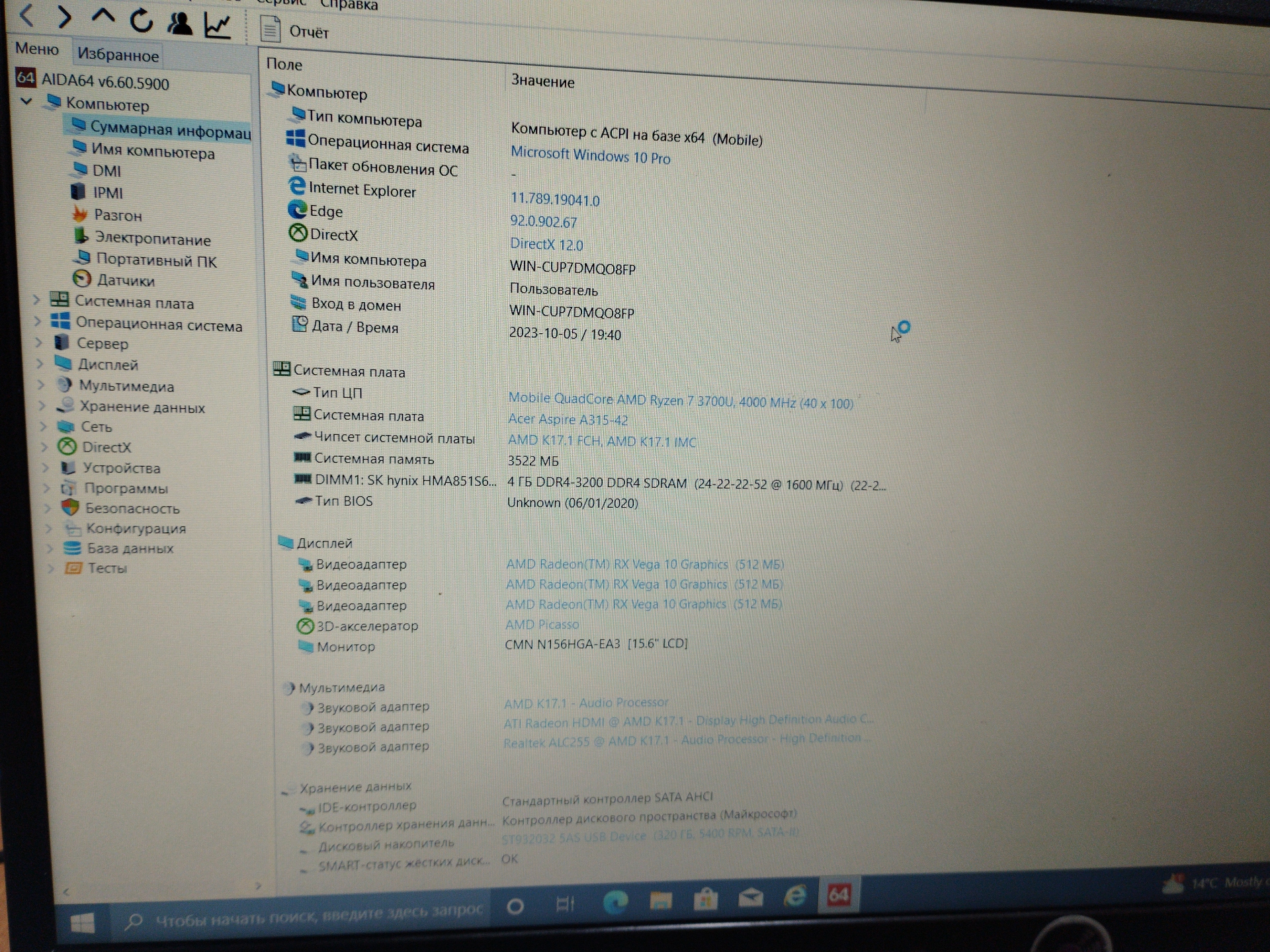Screen dimensions: 1270x952
Task: Switch to the Меню tab
Action: 37,48
